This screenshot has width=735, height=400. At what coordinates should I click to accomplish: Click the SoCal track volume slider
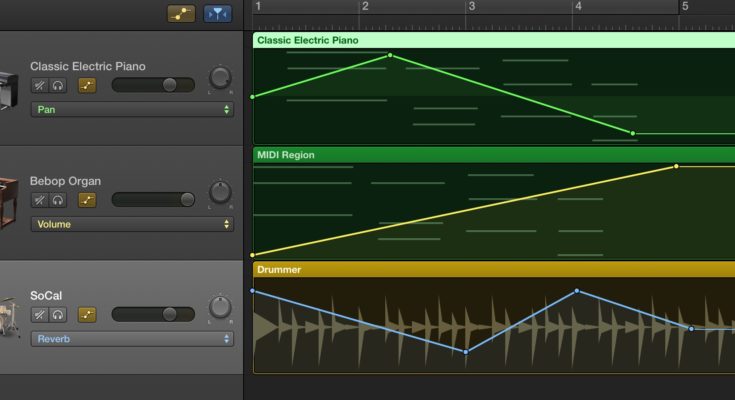(x=153, y=314)
